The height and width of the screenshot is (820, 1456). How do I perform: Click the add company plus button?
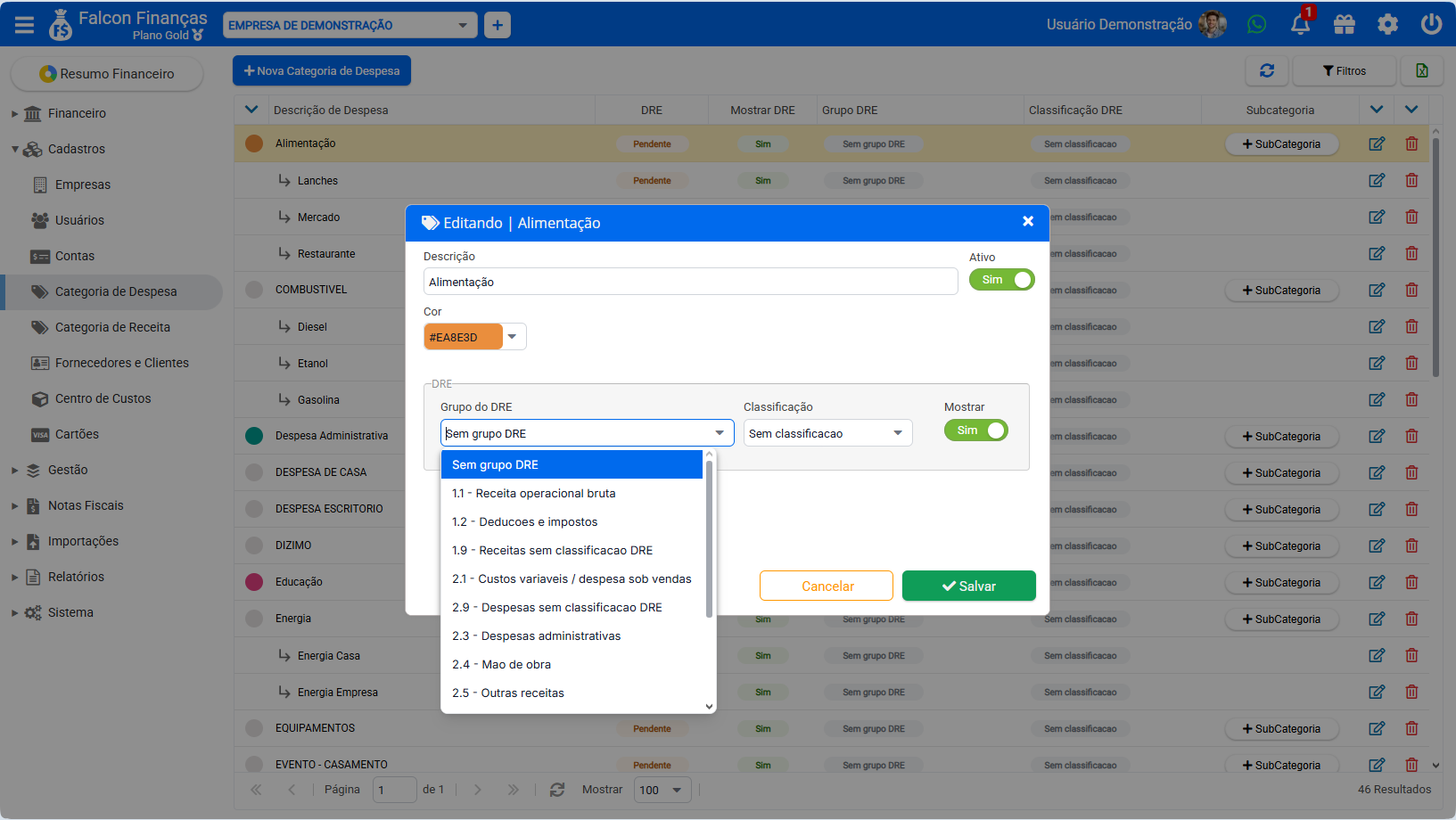[x=498, y=25]
